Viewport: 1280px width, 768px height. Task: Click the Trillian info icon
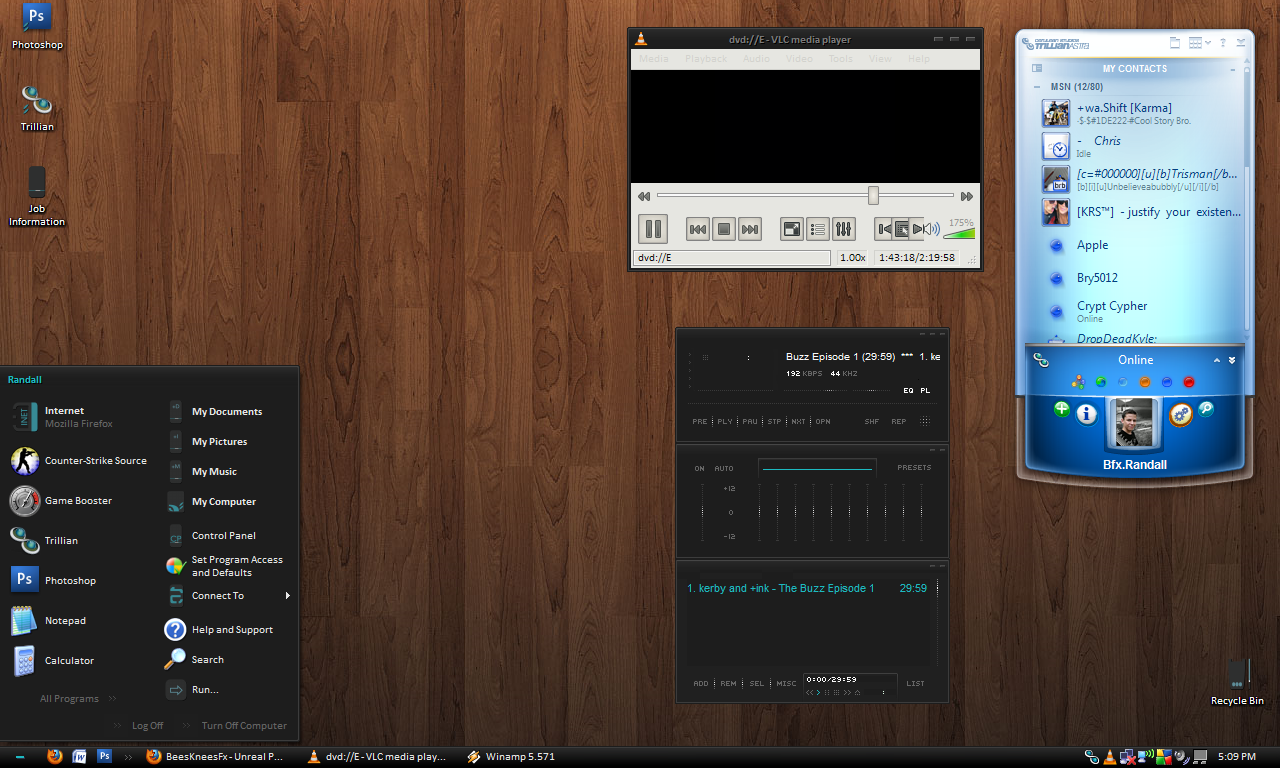tap(1087, 414)
